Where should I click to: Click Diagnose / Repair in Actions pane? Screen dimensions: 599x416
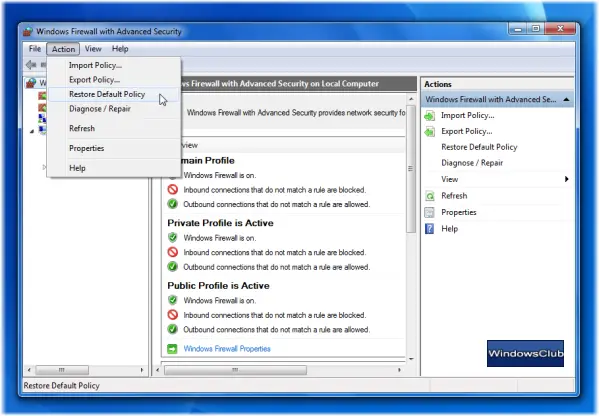click(x=472, y=163)
